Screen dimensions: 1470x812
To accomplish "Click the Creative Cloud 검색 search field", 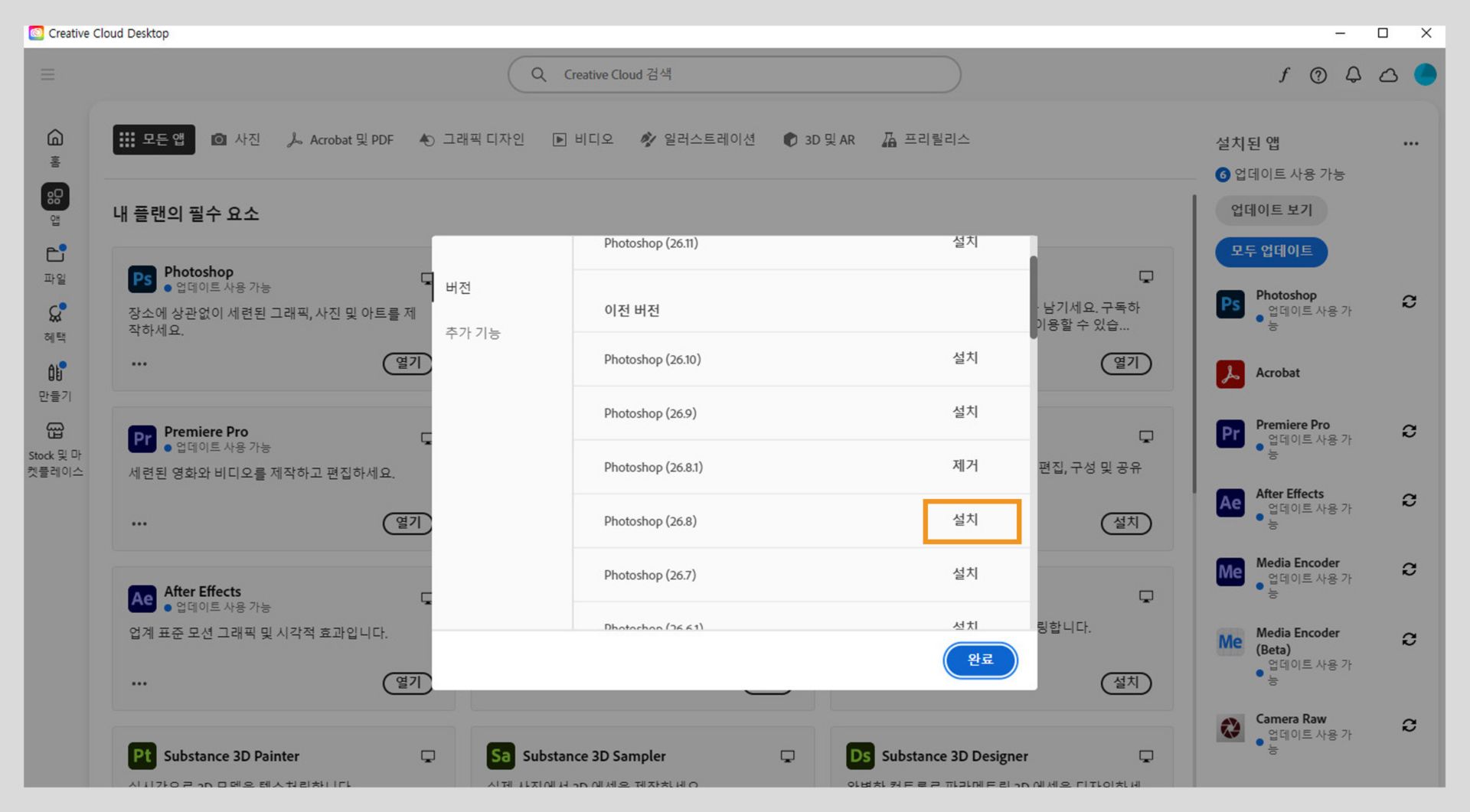I will point(734,74).
